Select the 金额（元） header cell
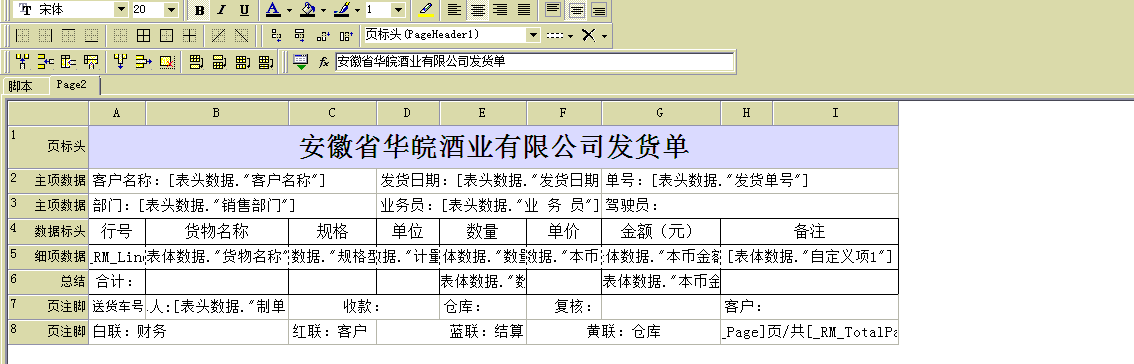Viewport: 1134px width, 364px height. tap(661, 232)
